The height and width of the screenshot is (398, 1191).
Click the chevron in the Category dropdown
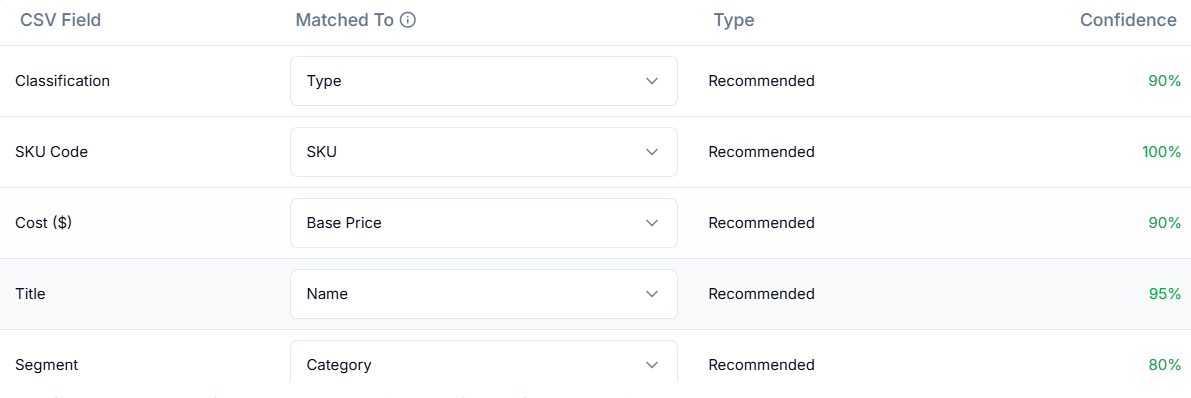coord(651,365)
